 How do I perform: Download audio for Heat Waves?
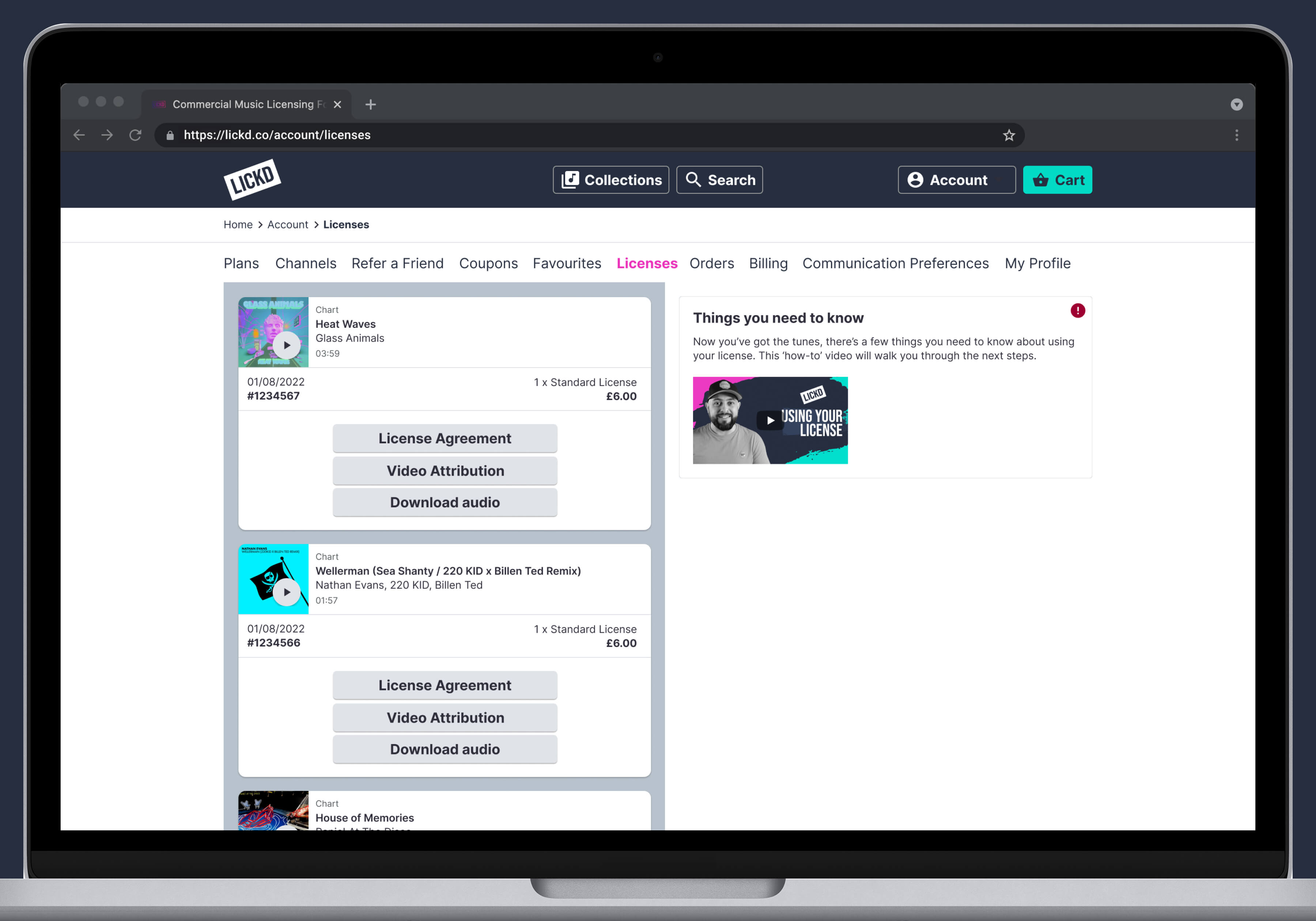pyautogui.click(x=445, y=502)
